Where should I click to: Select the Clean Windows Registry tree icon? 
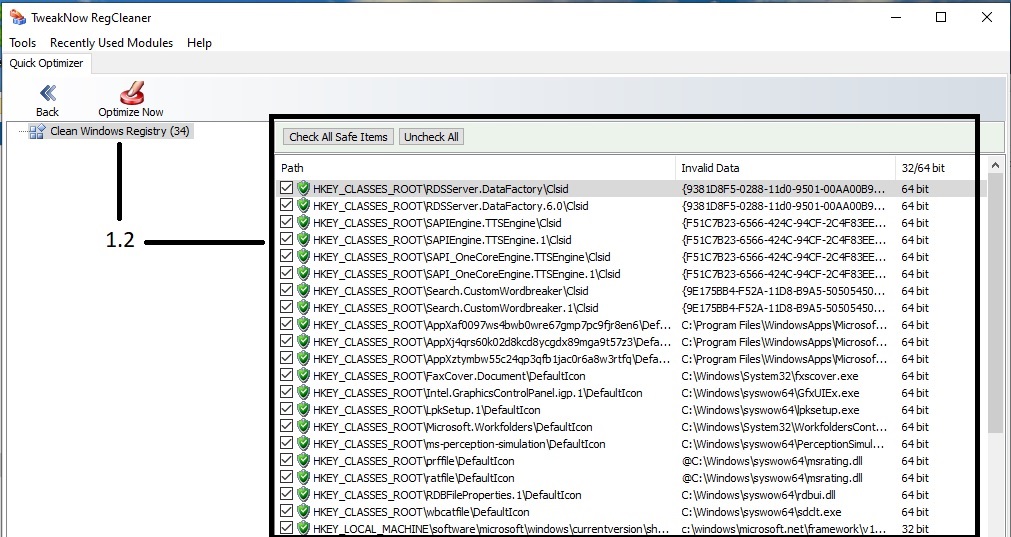(37, 132)
